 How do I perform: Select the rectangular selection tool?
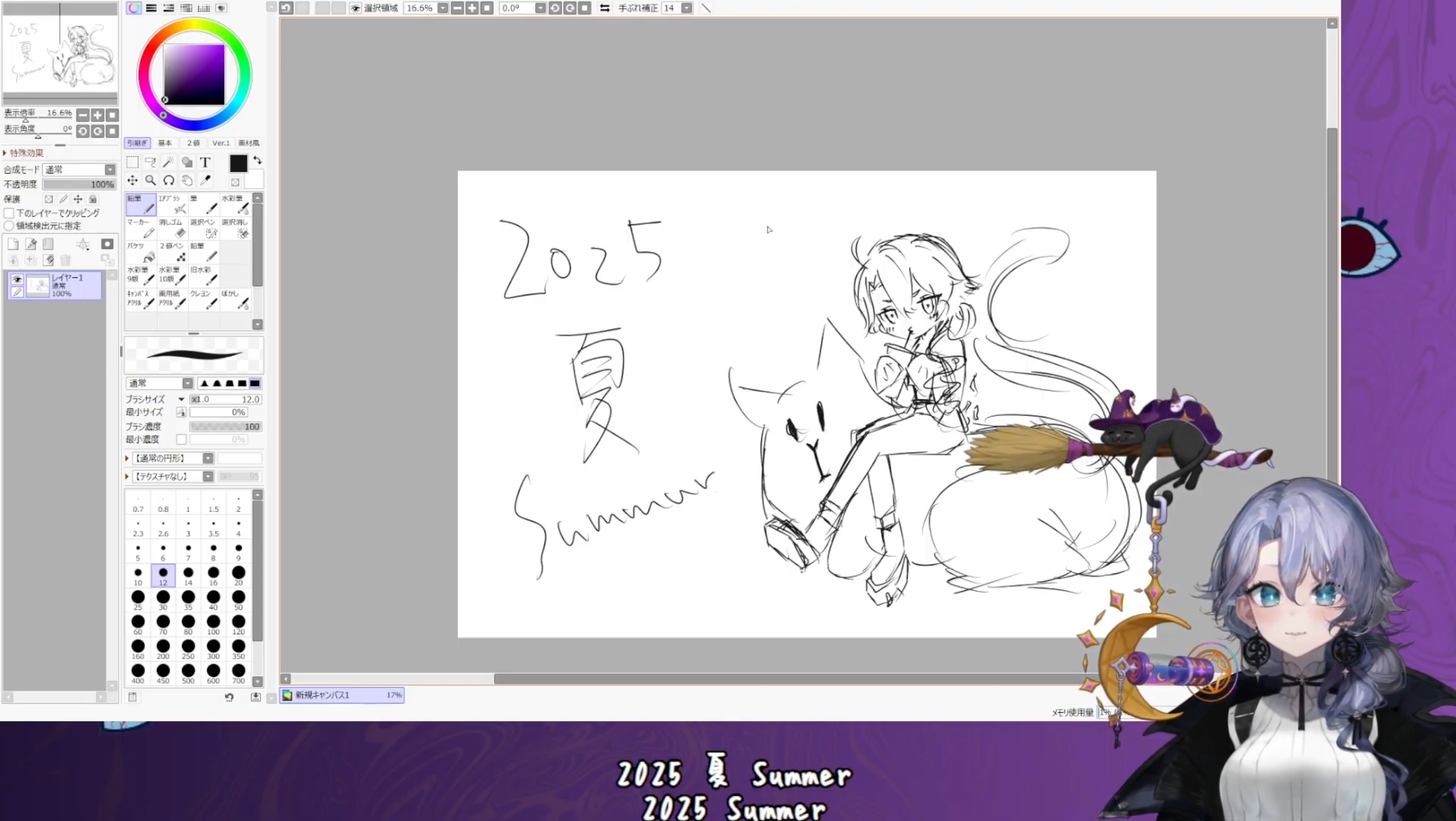(x=132, y=162)
